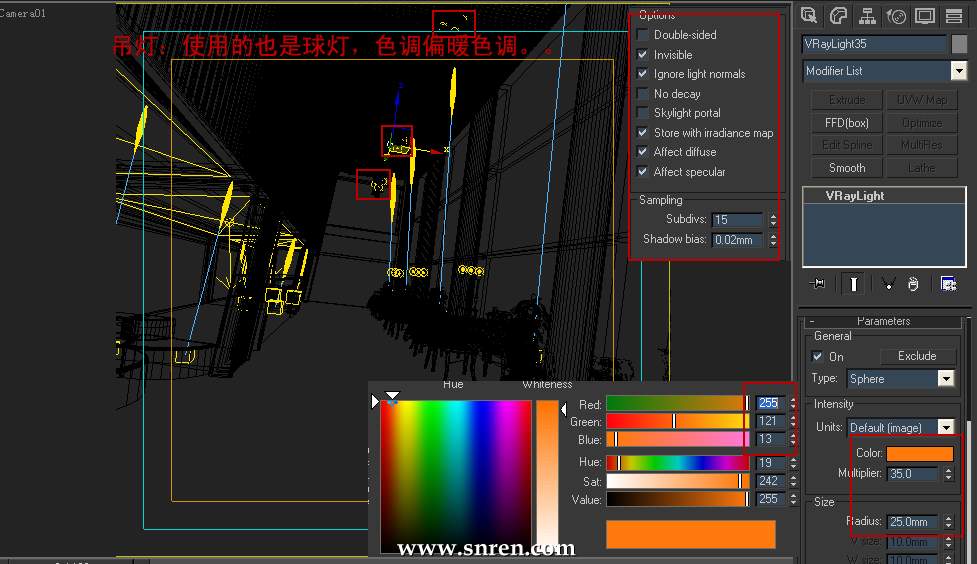Open the Display panel icon

925,15
